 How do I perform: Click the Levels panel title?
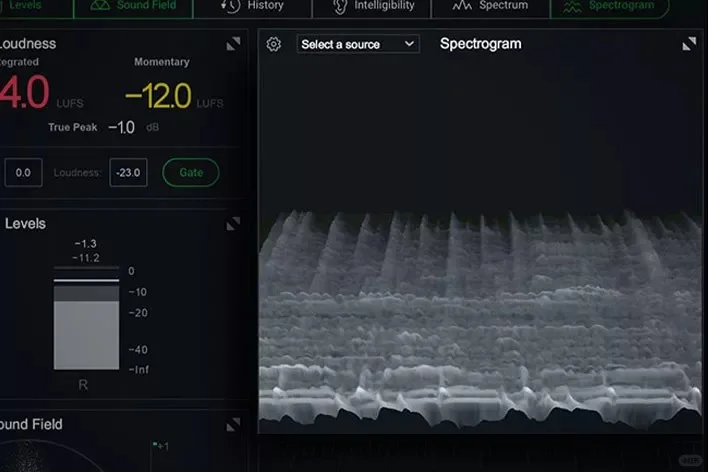pos(25,224)
